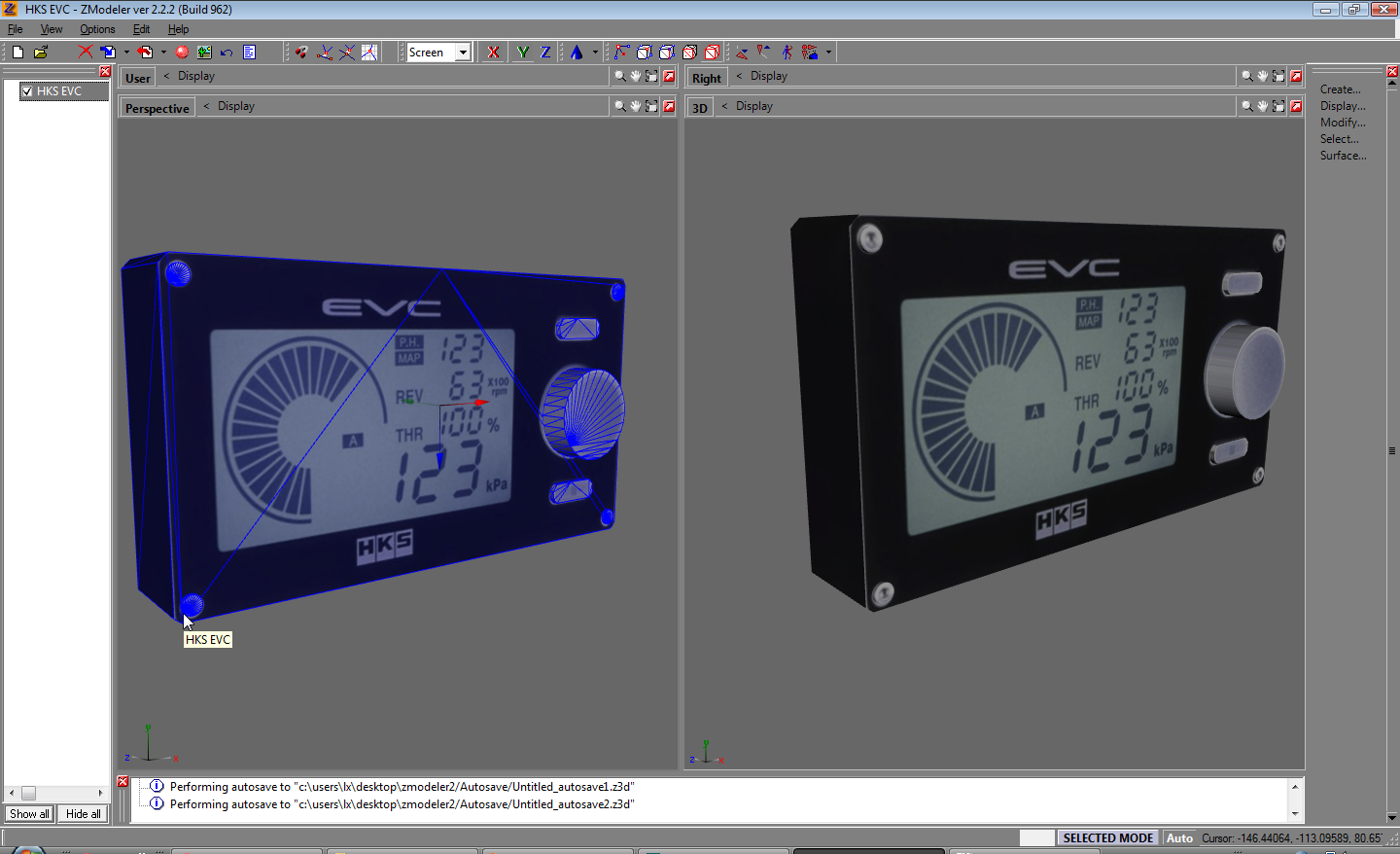Click the User viewport label button
This screenshot has height=854, width=1400.
tap(138, 78)
